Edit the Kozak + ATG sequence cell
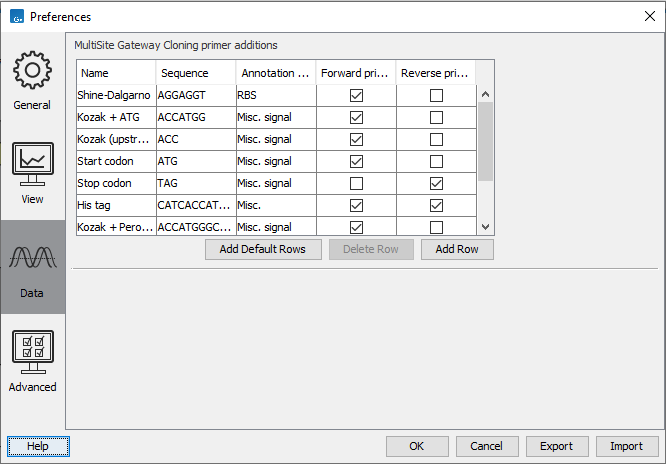The image size is (666, 464). (195, 117)
